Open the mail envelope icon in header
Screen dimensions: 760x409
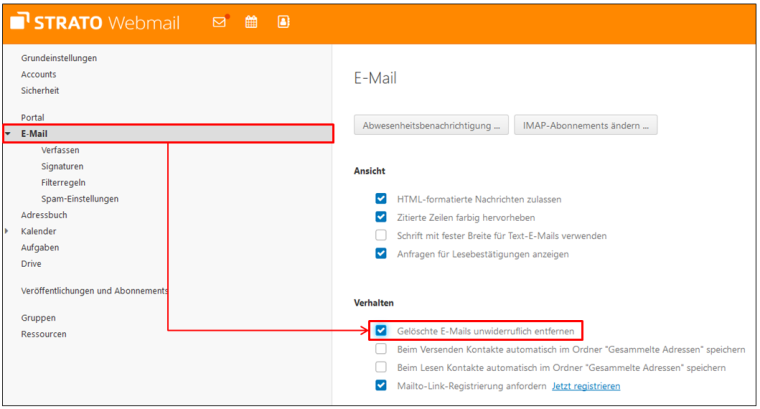(219, 22)
